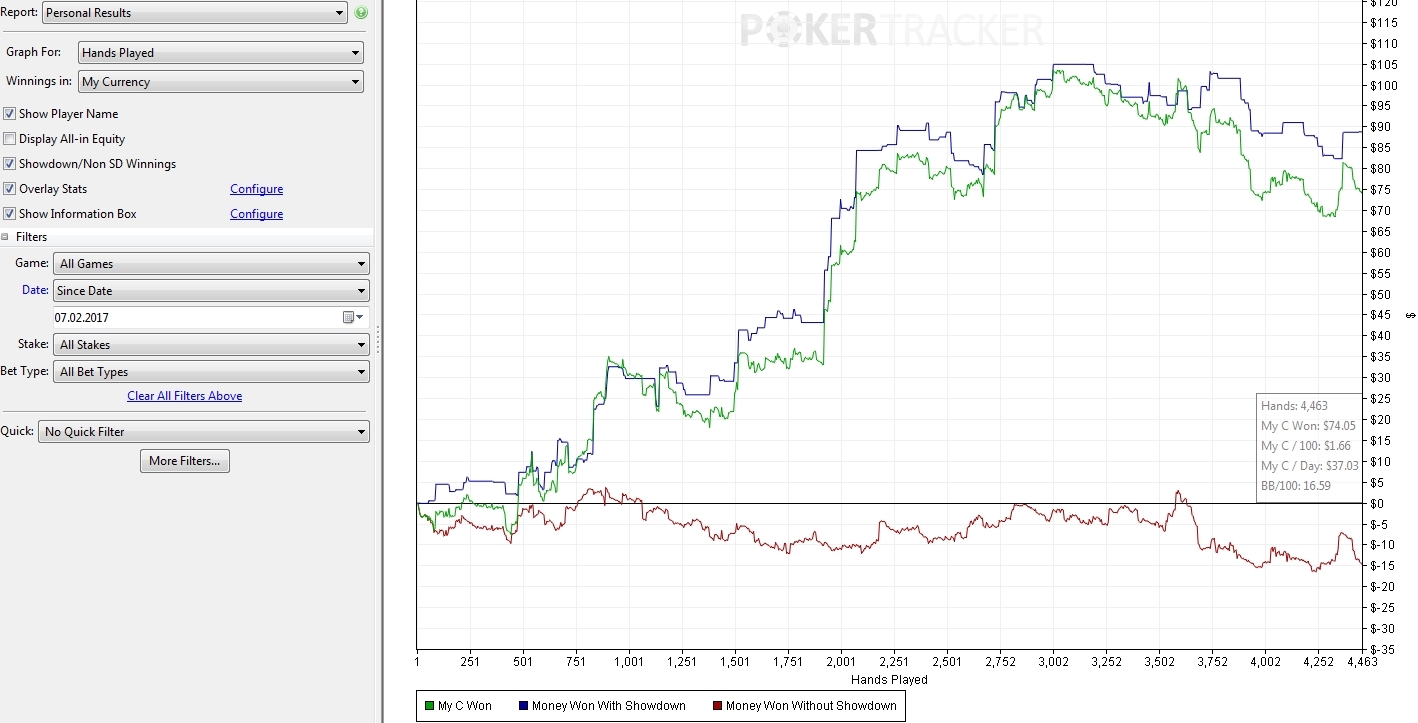Toggle the Show Player Name checkbox

coord(10,114)
